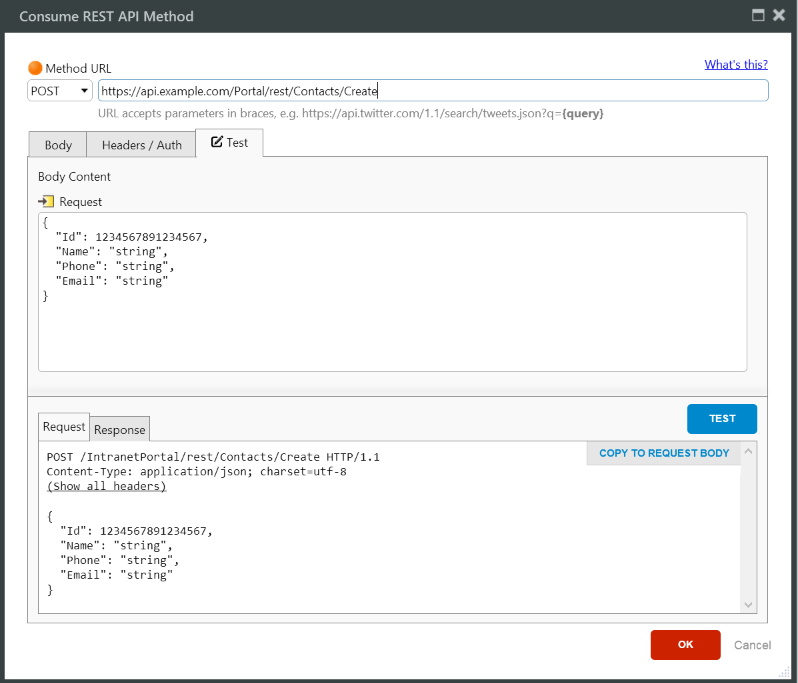Focus the Method URL input field
Image resolution: width=798 pixels, height=683 pixels.
coord(432,91)
